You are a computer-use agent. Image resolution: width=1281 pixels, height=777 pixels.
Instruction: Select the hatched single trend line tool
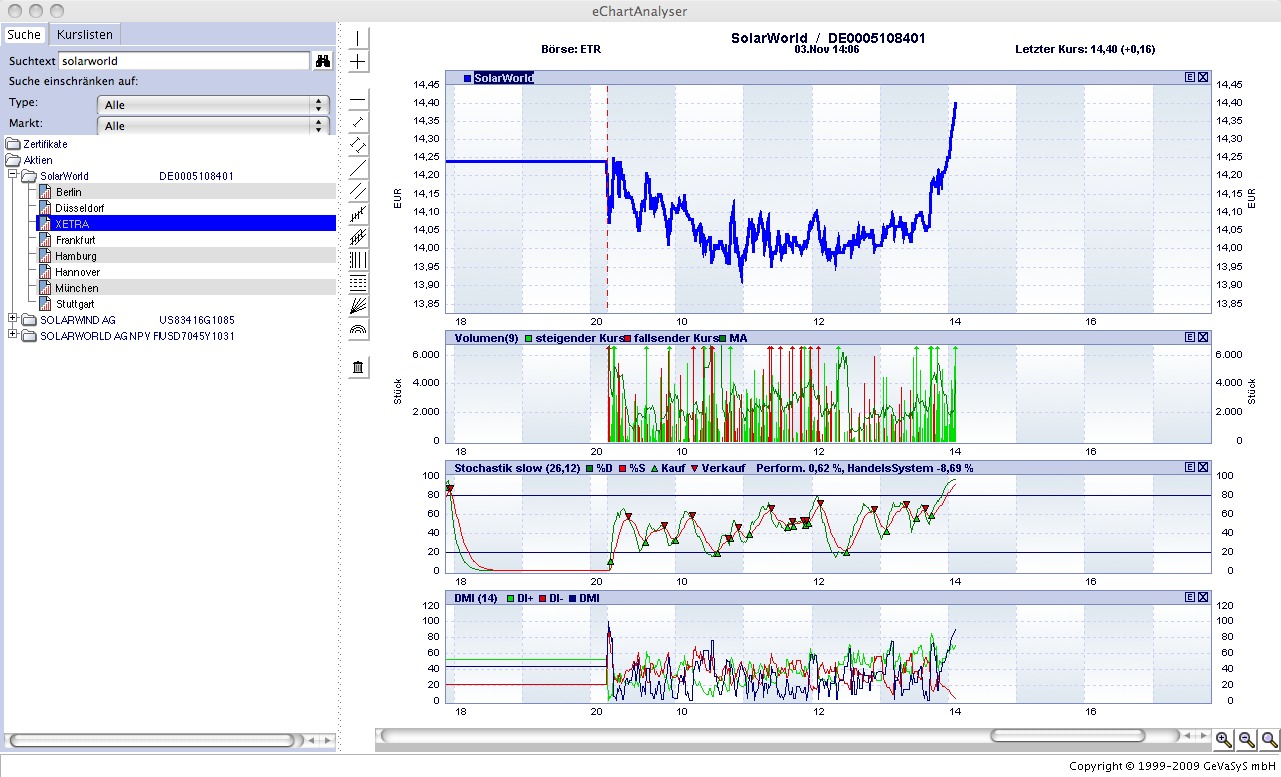pyautogui.click(x=359, y=214)
